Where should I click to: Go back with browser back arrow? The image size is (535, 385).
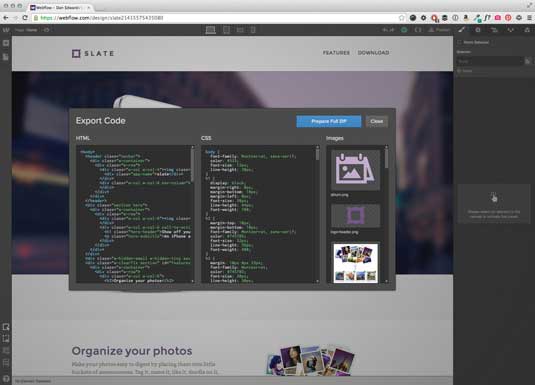[6, 18]
